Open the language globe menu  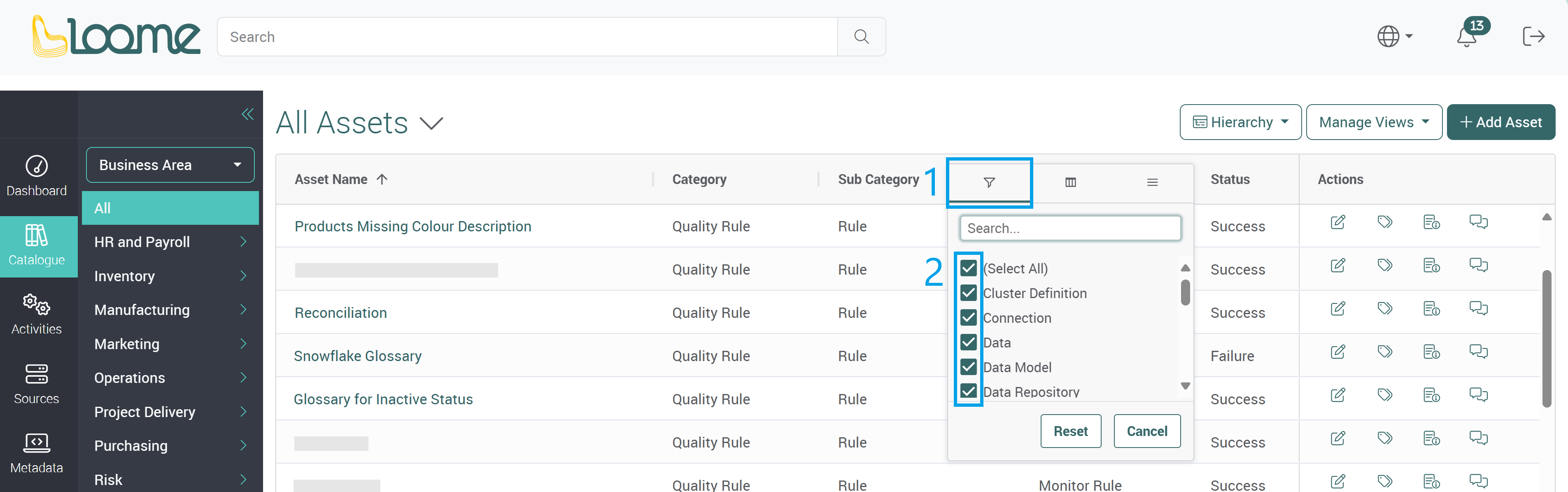1395,37
